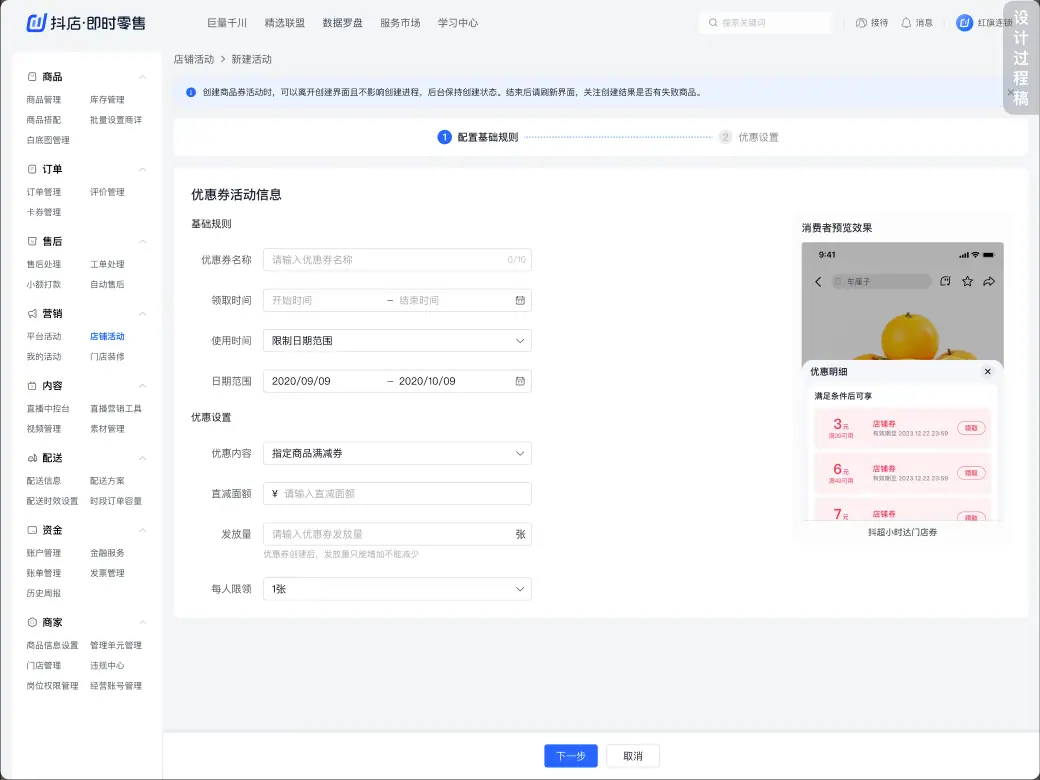Image resolution: width=1040 pixels, height=780 pixels.
Task: Click the 下一步 button
Action: tap(570, 756)
